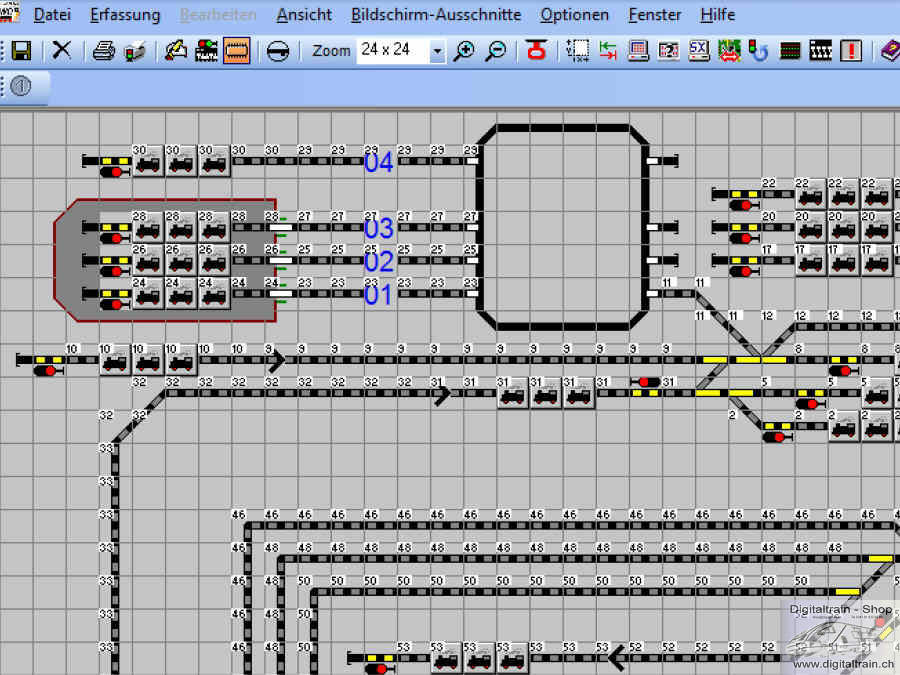
Task: Click the red exclamation mark icon
Action: click(851, 50)
